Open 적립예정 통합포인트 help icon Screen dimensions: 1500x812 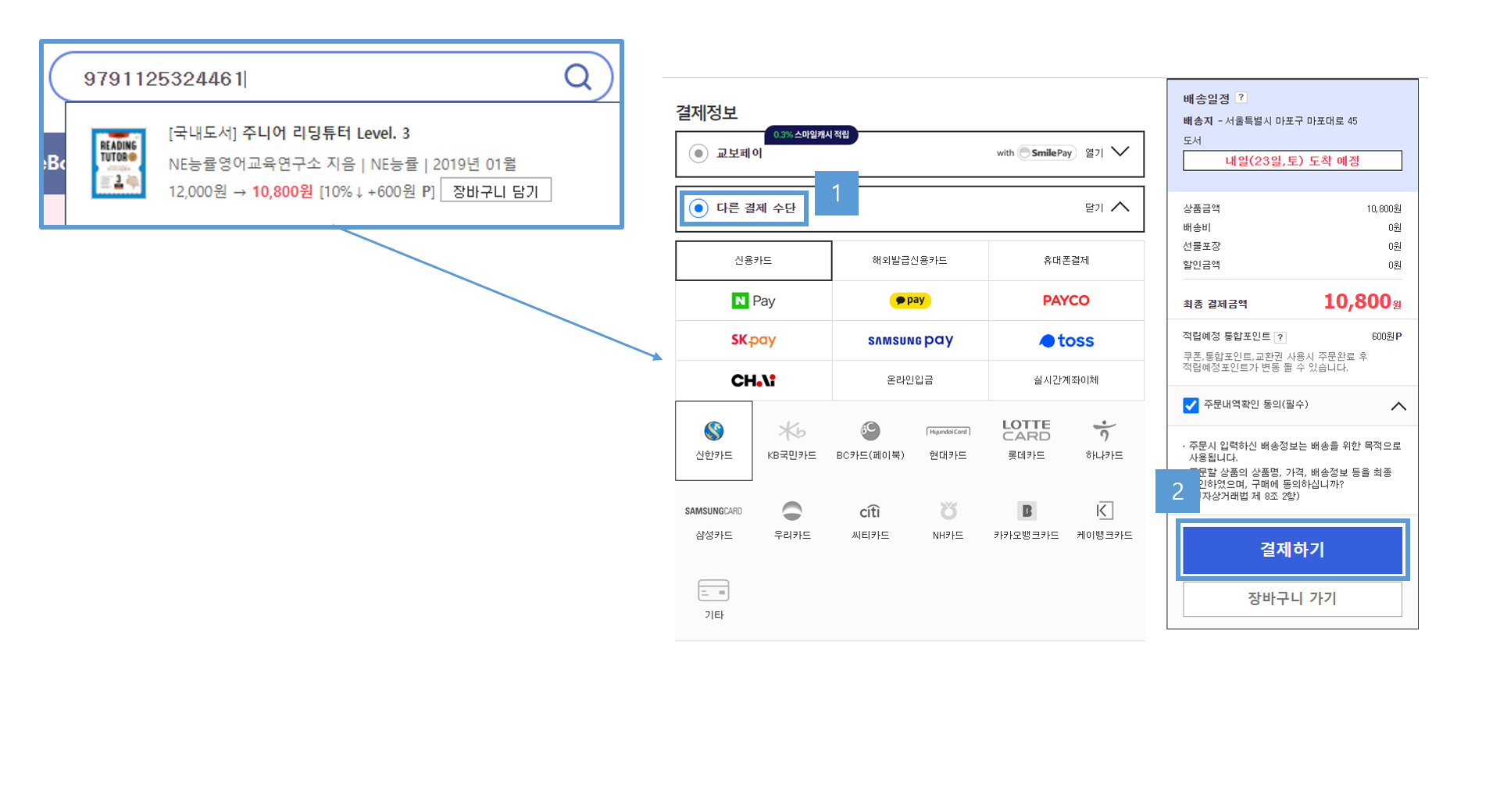[1280, 337]
